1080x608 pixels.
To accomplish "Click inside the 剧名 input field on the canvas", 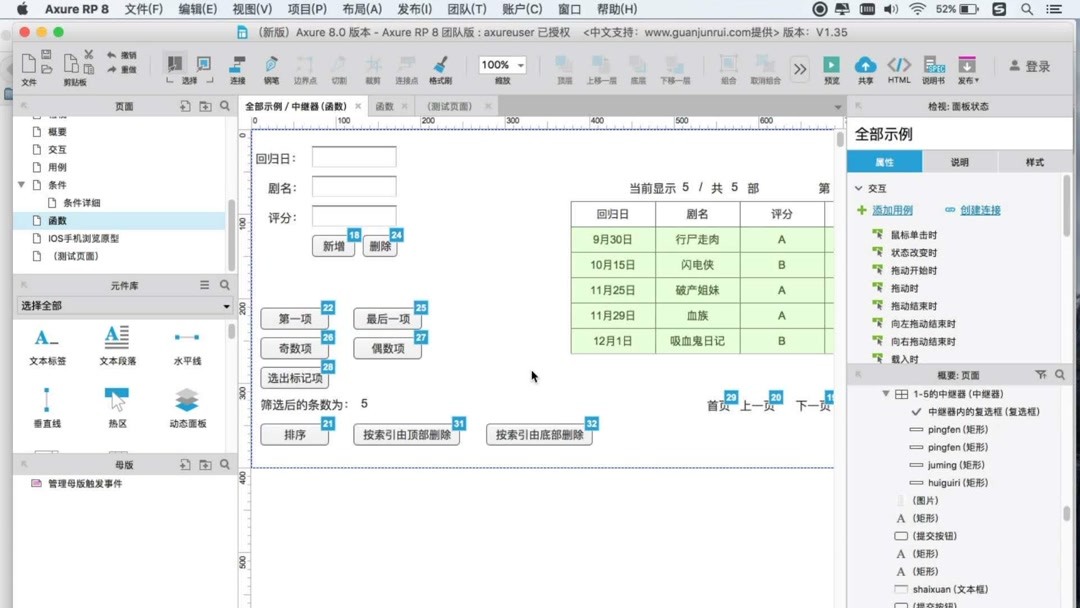I will 353,184.
